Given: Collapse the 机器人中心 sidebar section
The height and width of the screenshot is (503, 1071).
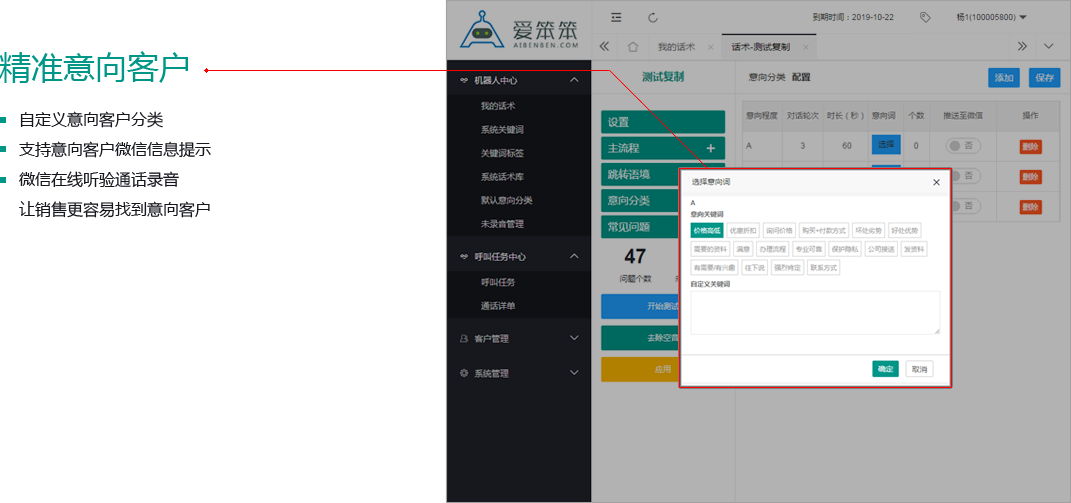Looking at the screenshot, I should (x=519, y=80).
